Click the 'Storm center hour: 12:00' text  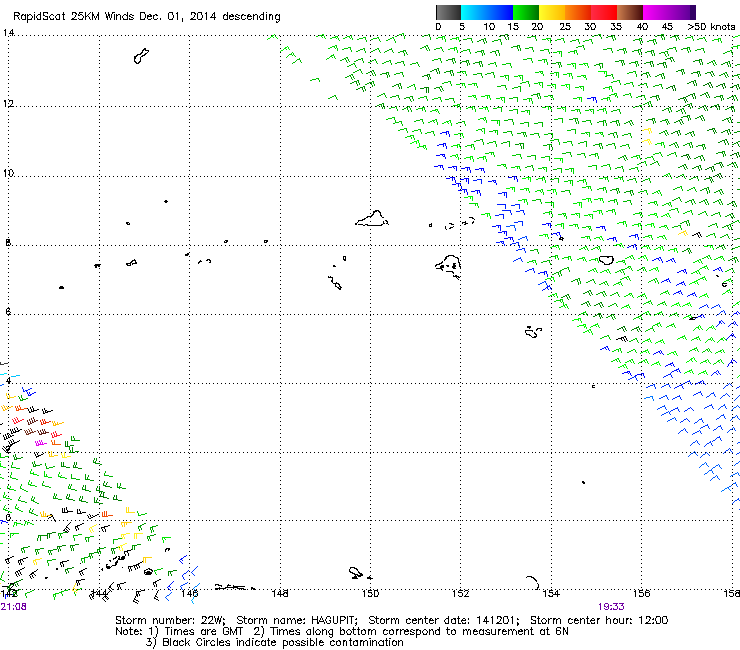tap(599, 620)
